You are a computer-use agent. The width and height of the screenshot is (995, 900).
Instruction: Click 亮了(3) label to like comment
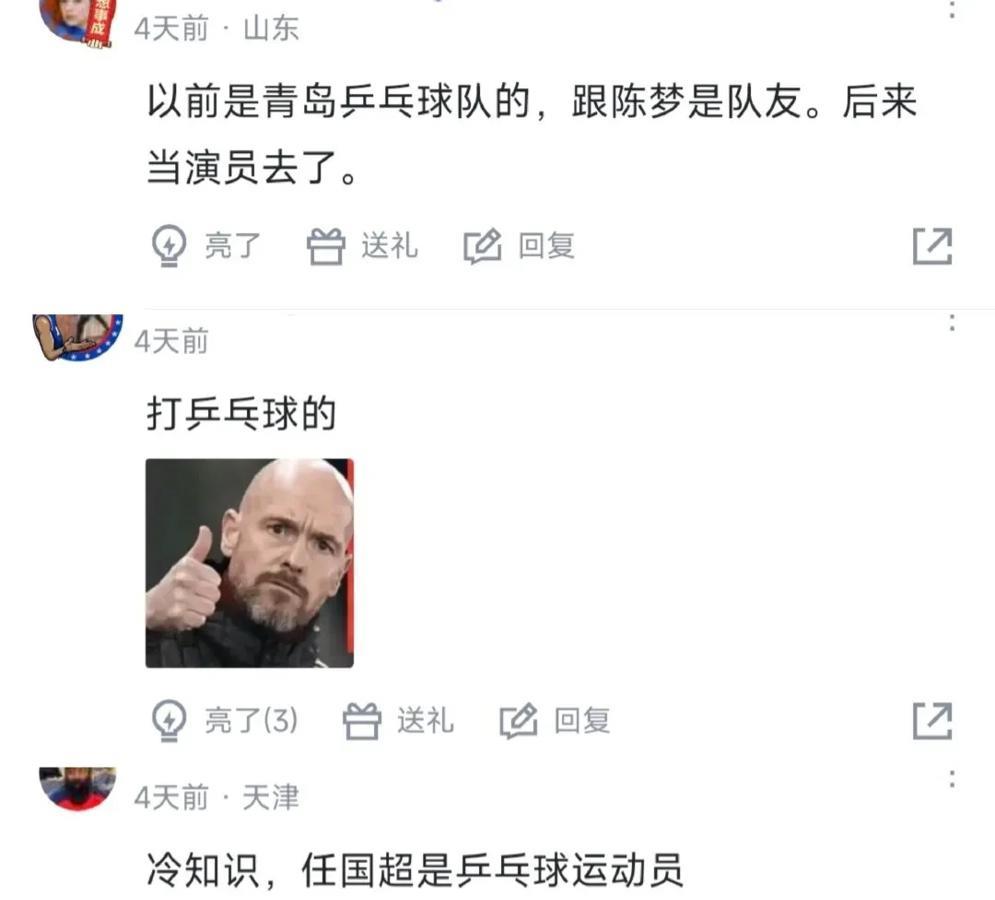pyautogui.click(x=251, y=721)
